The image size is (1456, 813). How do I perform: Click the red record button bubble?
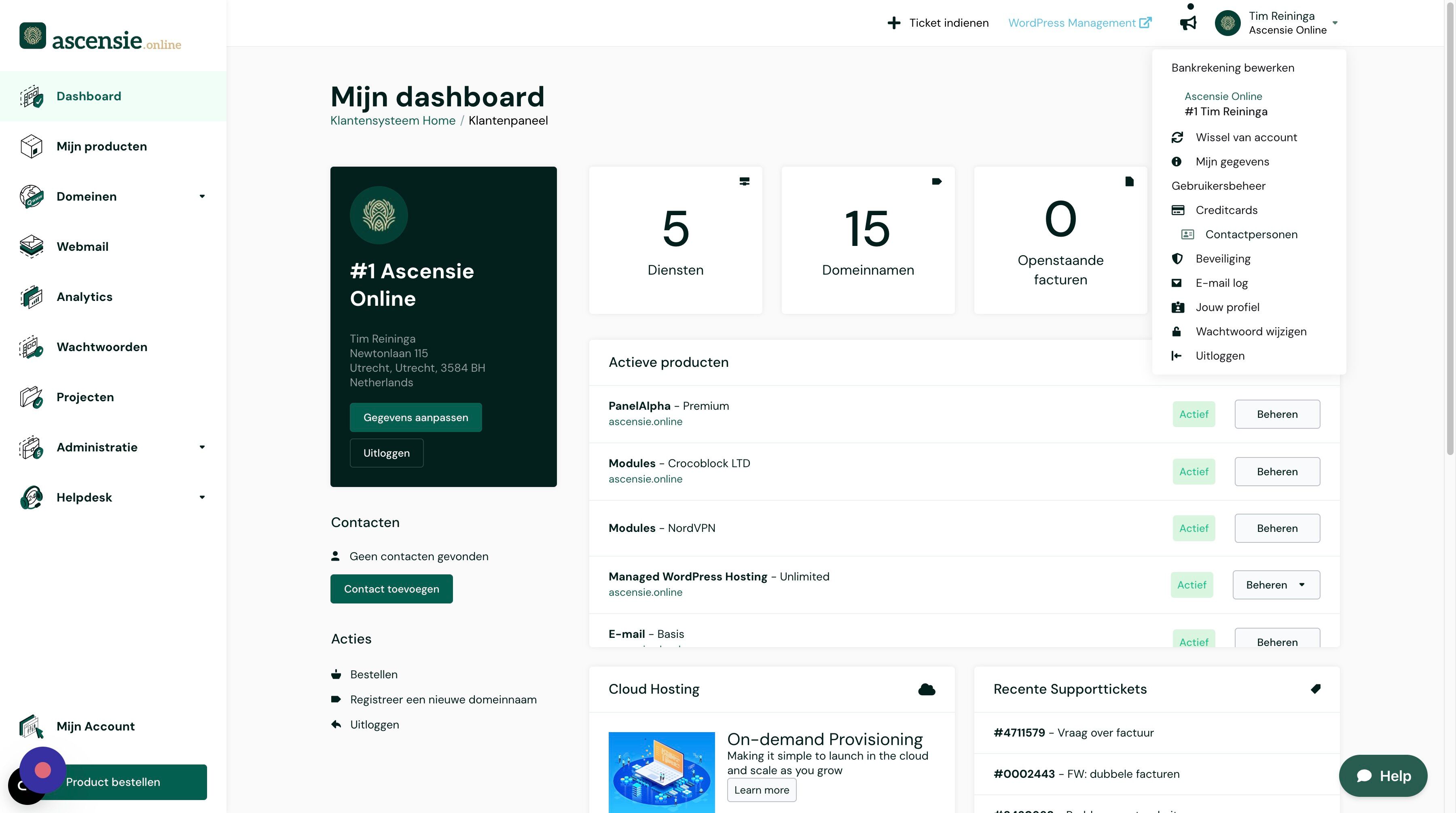point(43,770)
